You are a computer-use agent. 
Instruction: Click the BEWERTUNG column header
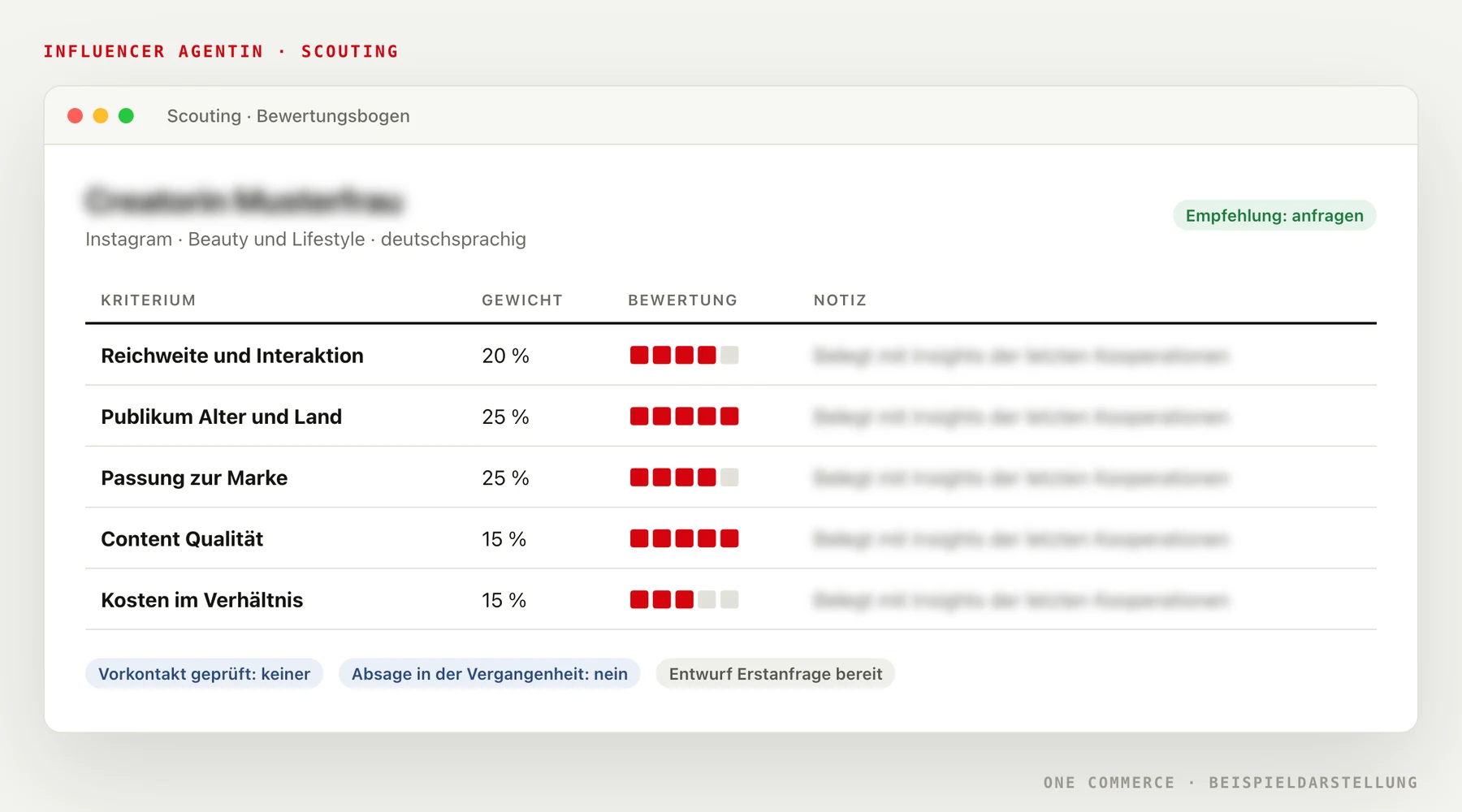[x=683, y=300]
